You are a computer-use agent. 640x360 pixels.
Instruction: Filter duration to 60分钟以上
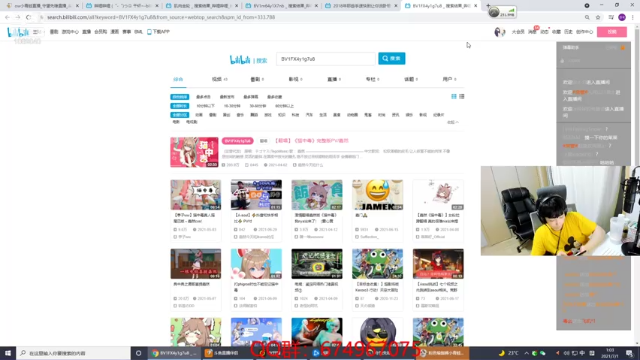point(284,106)
